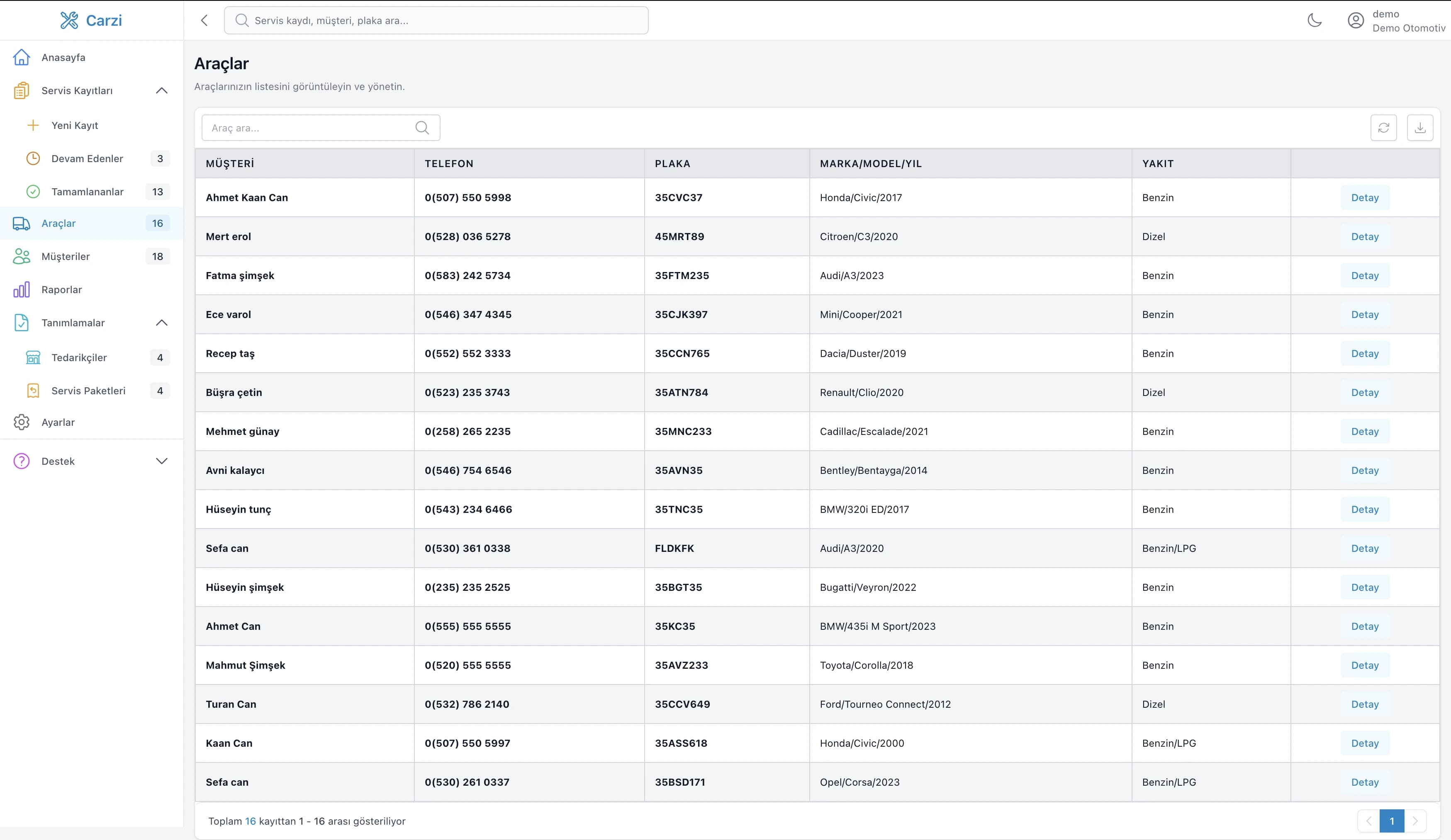Click the Araçlar truck icon
The width and height of the screenshot is (1451, 840).
click(x=21, y=223)
